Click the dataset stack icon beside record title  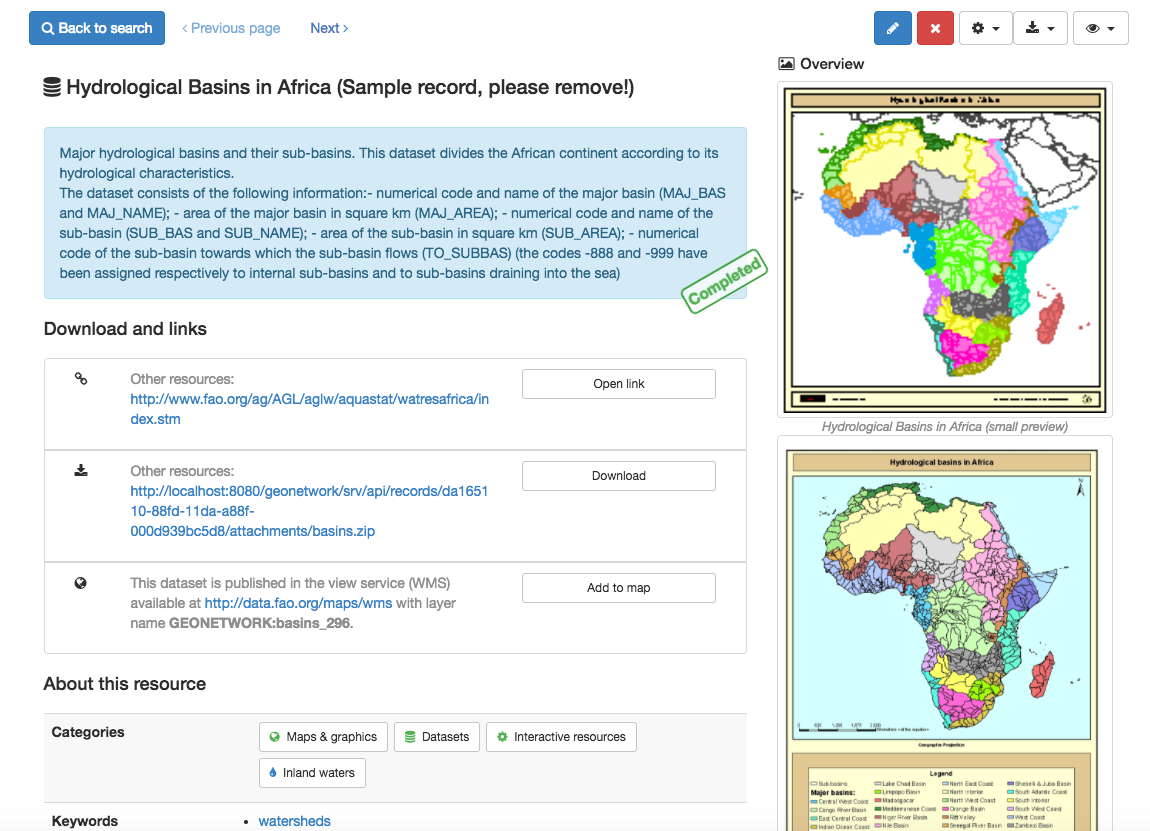[50, 87]
